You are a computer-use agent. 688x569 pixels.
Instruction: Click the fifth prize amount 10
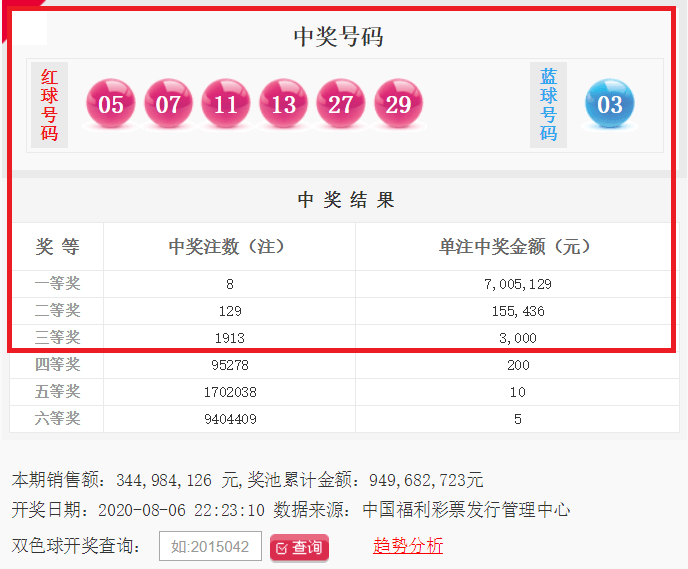point(518,392)
